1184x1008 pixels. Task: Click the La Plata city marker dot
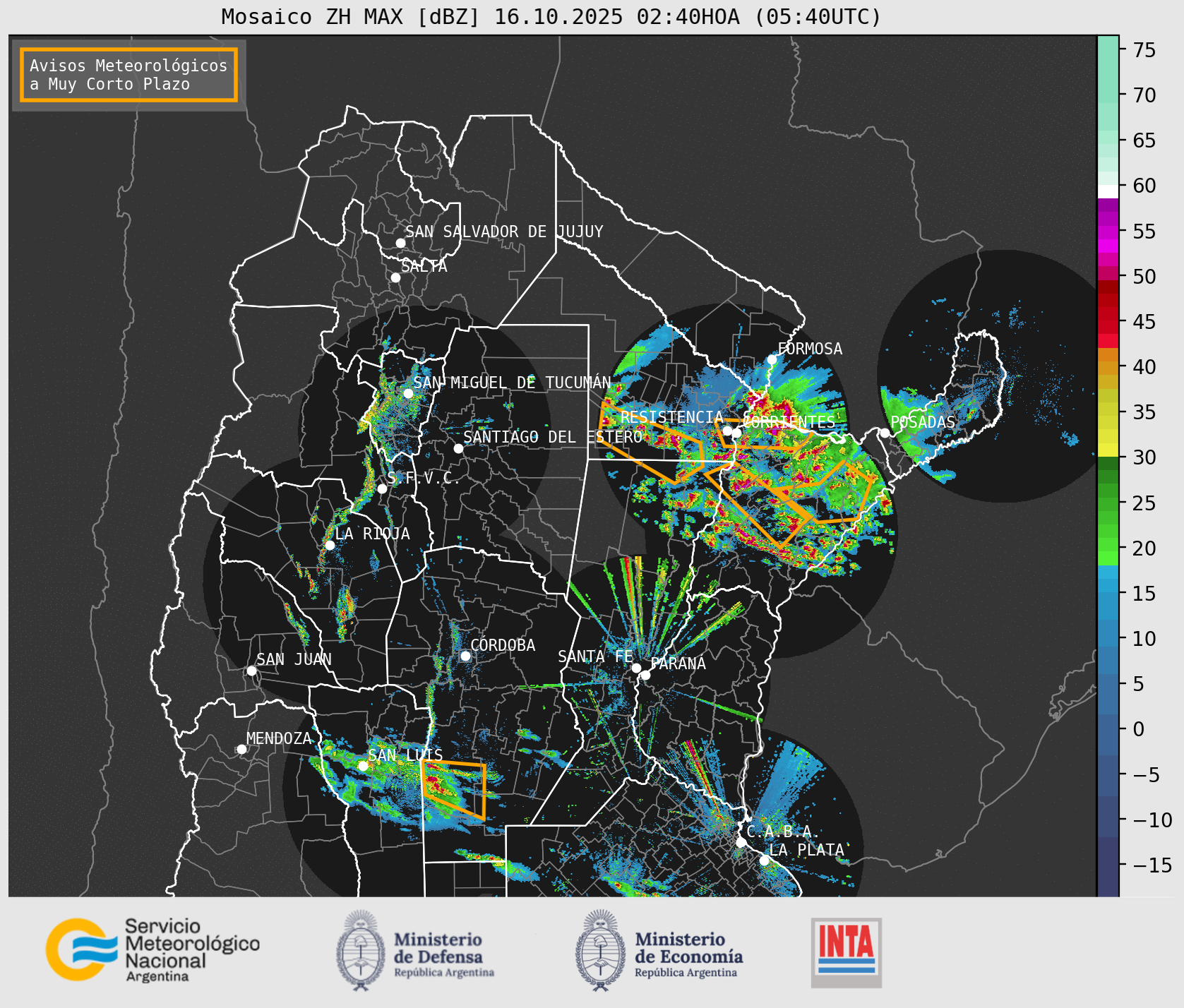[764, 860]
